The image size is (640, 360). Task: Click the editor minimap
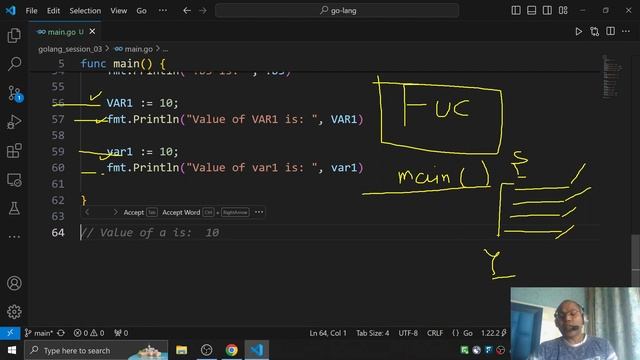[x=612, y=77]
